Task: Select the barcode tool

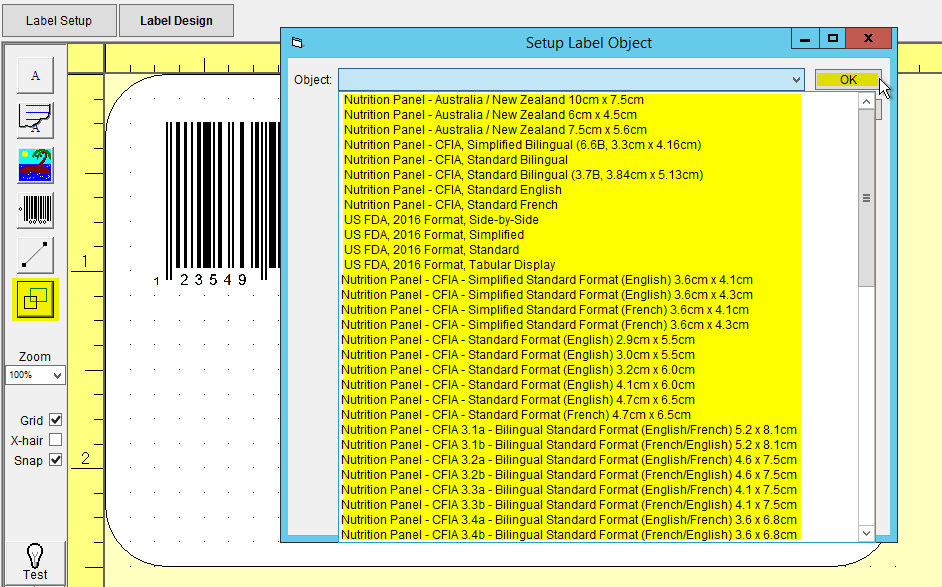Action: [x=35, y=210]
